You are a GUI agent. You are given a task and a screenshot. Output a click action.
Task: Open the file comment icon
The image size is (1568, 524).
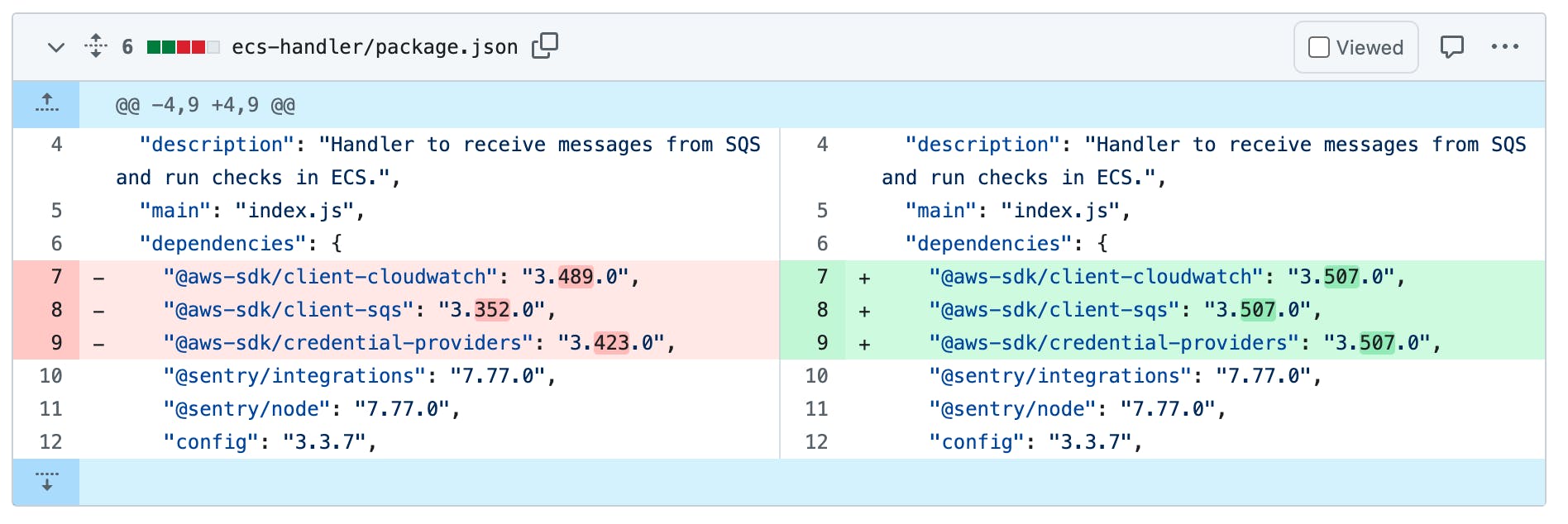[x=1451, y=47]
